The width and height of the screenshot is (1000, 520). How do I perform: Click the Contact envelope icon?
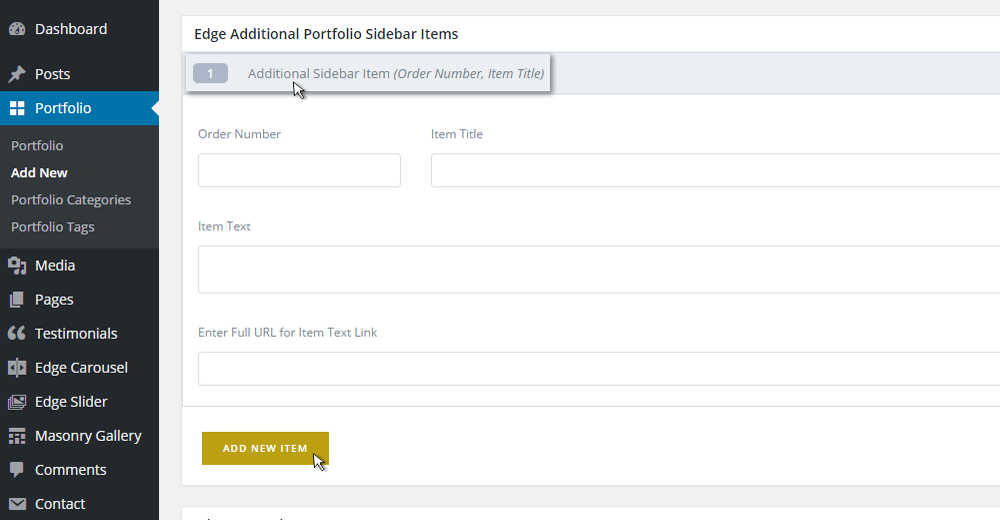click(17, 504)
